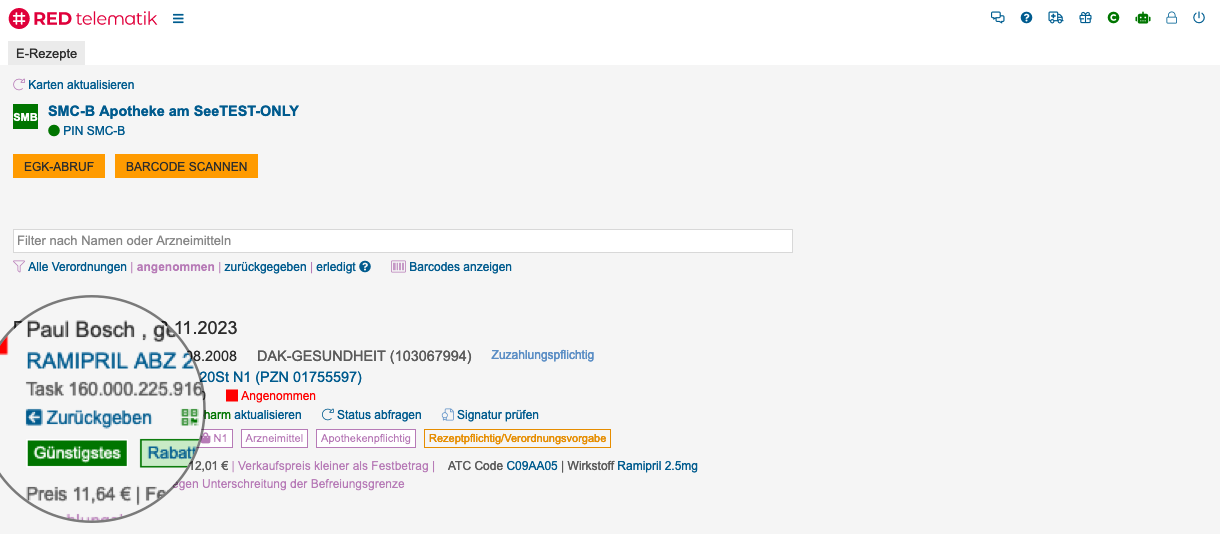Focus the name or medication filter field

tap(402, 241)
